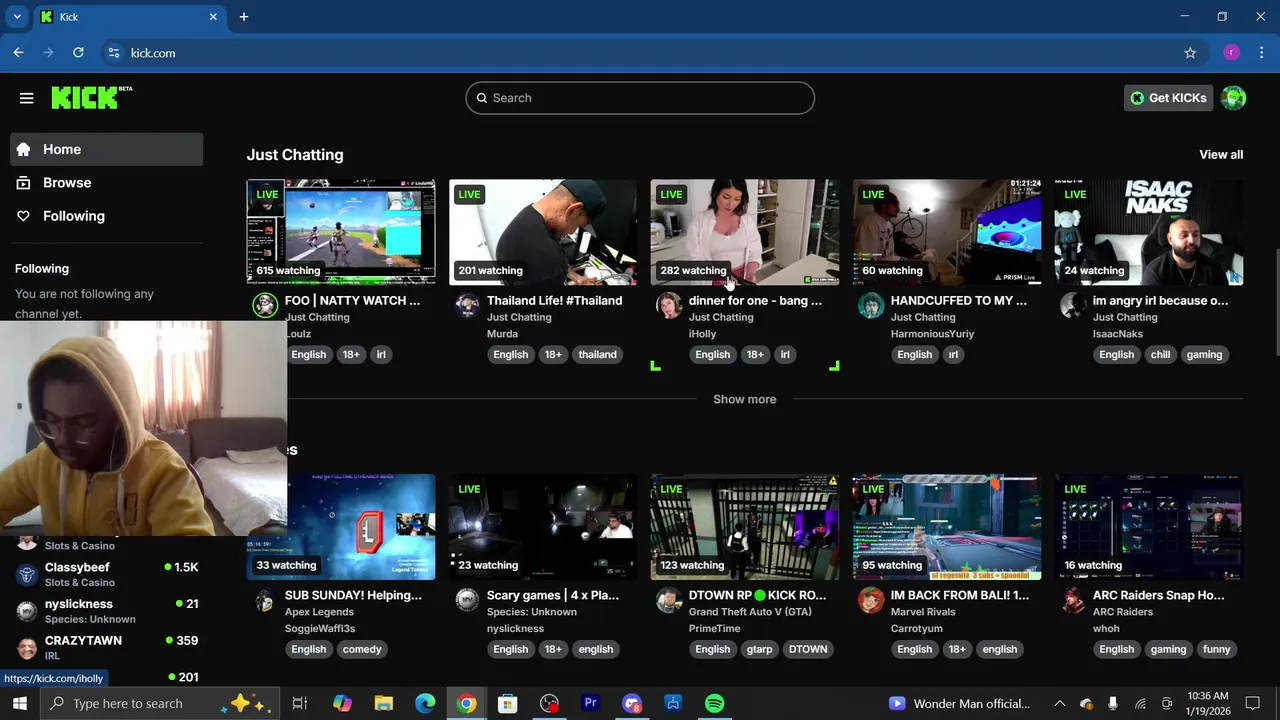This screenshot has width=1280, height=720.
Task: Click the Browse sidebar icon
Action: pos(24,183)
